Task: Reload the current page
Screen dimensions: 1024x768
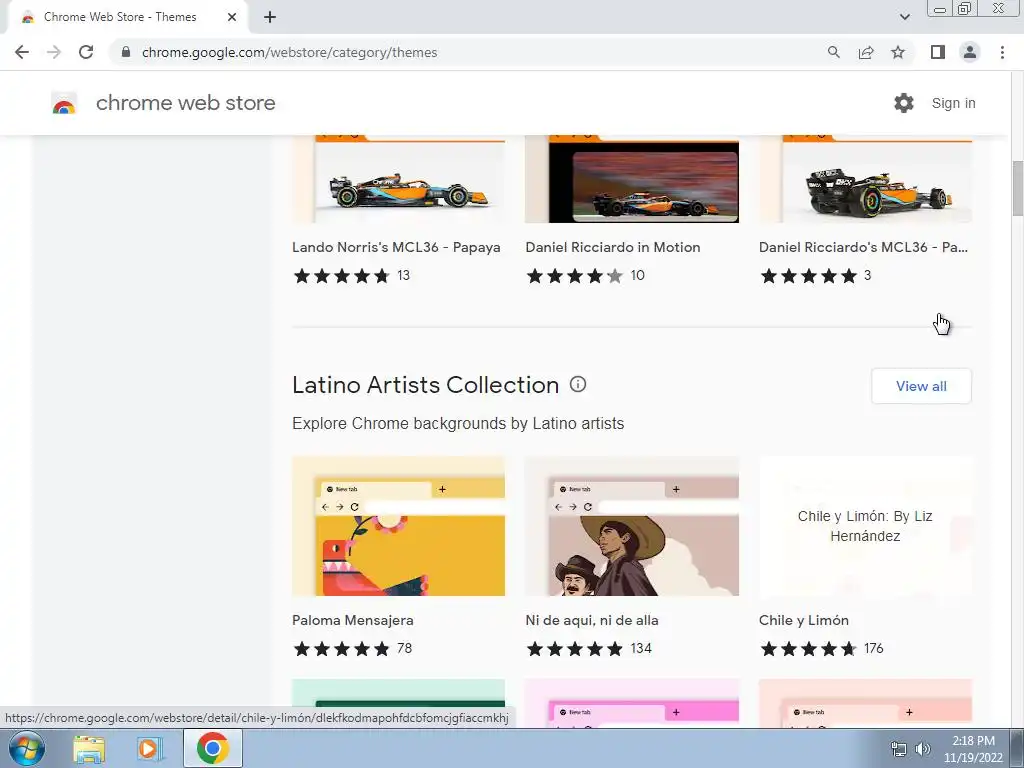Action: (x=86, y=52)
